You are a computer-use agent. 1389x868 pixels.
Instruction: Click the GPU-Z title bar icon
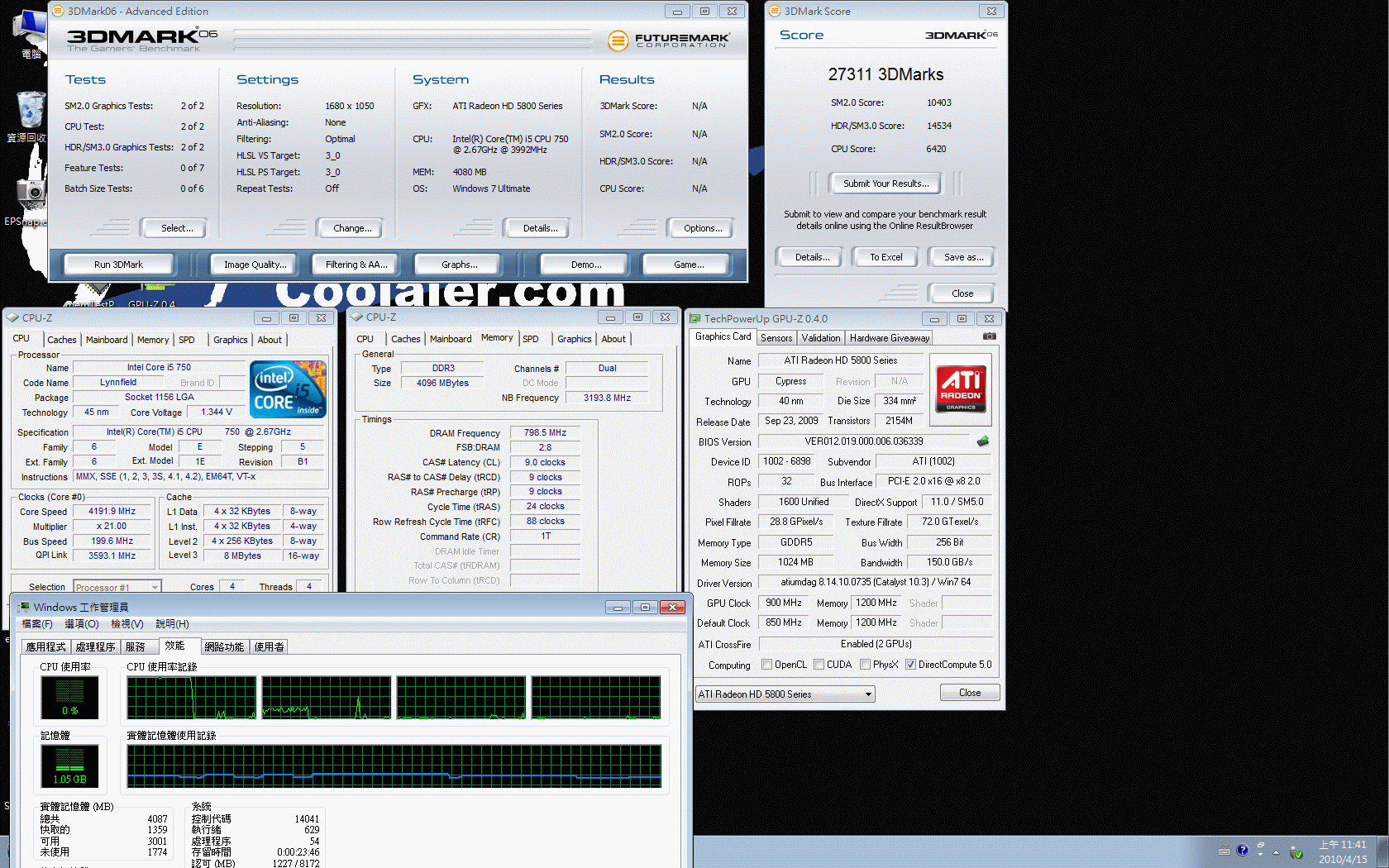click(695, 318)
